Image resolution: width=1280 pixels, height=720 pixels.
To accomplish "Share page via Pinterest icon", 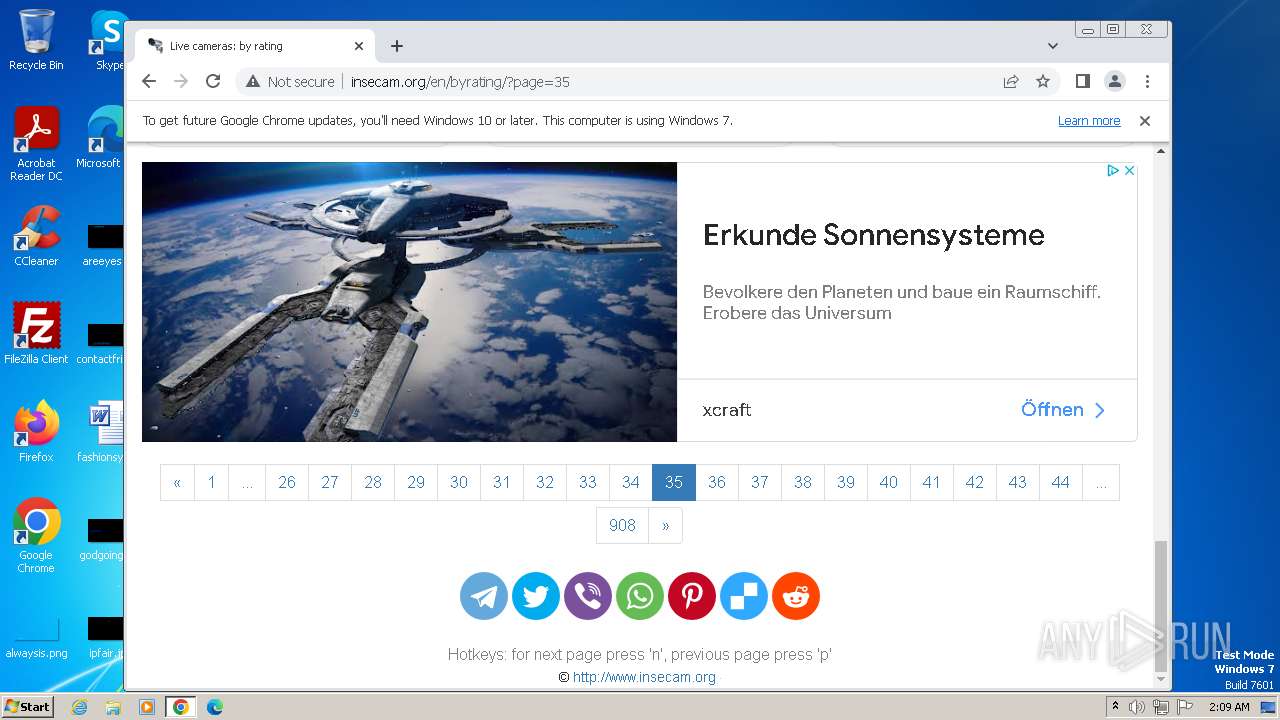I will 692,596.
